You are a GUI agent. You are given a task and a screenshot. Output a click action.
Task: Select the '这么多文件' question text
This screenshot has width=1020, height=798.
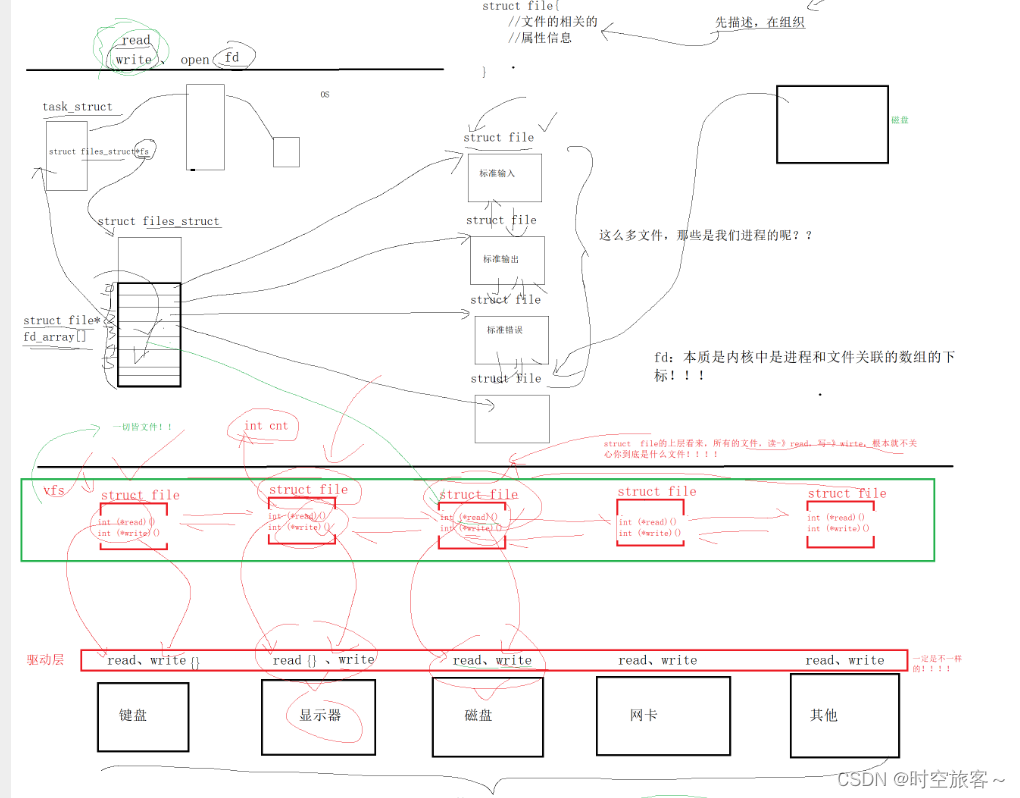click(705, 235)
